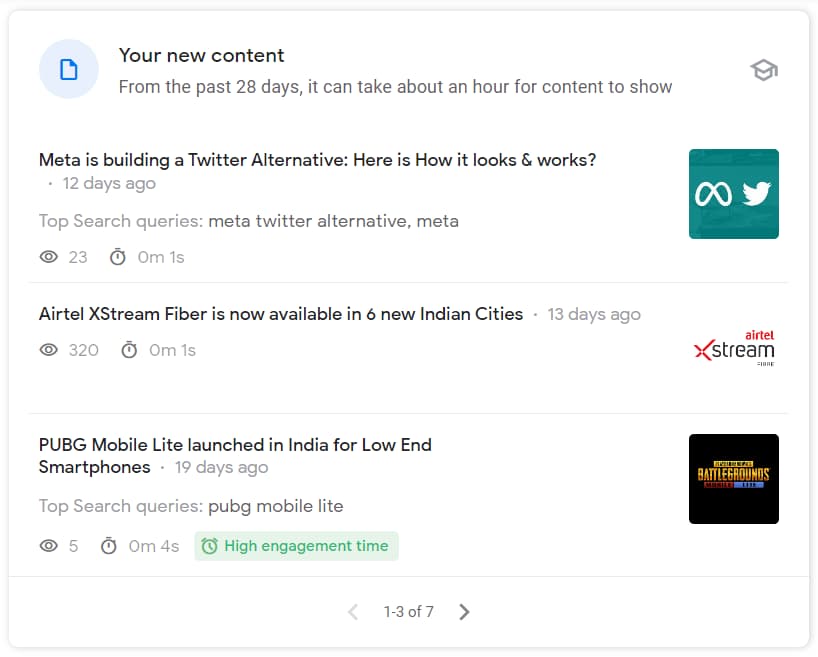
Task: Open Airtel XStream Fiber article title
Action: (281, 314)
